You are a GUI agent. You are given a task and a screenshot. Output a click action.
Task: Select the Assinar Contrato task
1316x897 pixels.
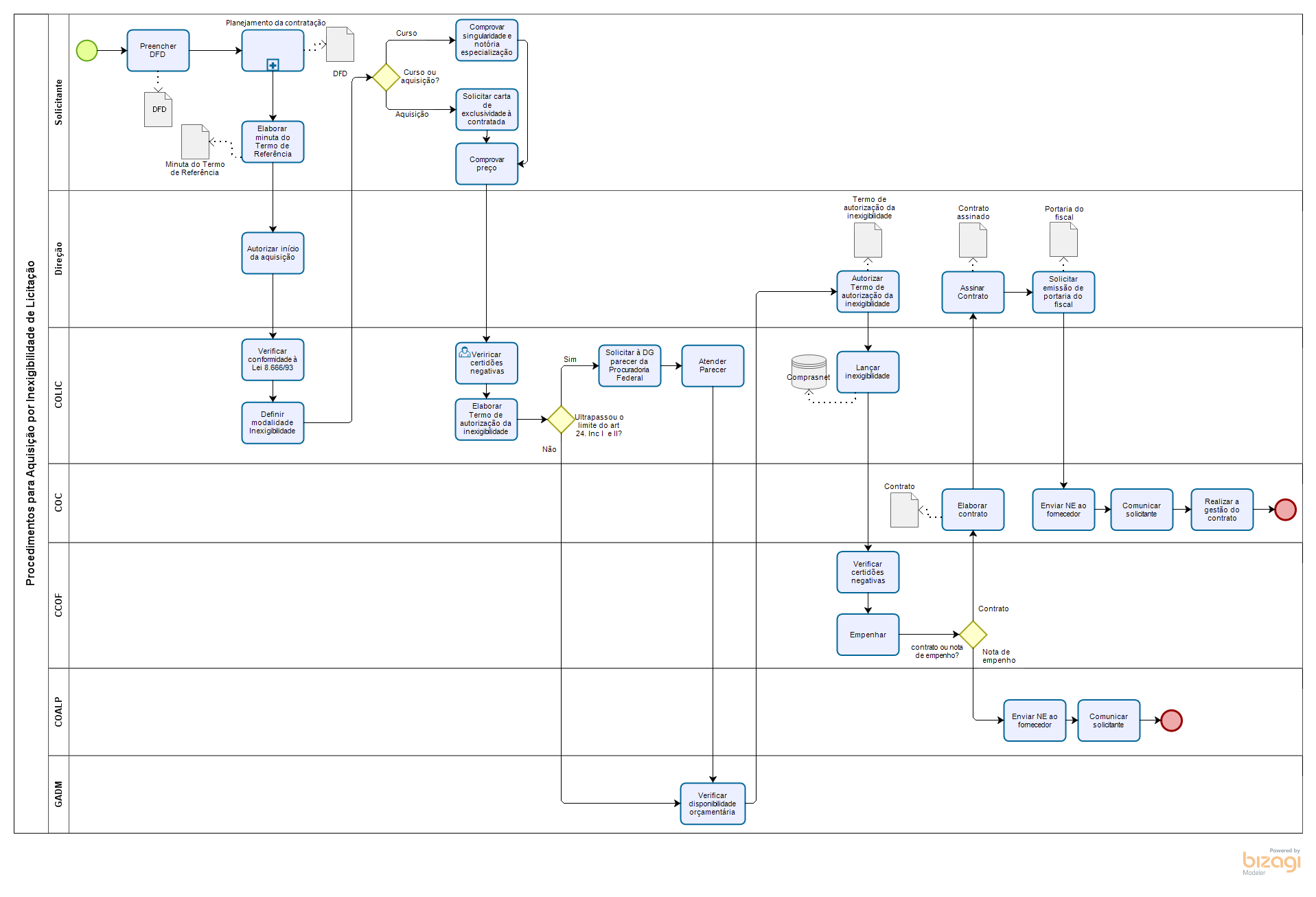pos(973,293)
